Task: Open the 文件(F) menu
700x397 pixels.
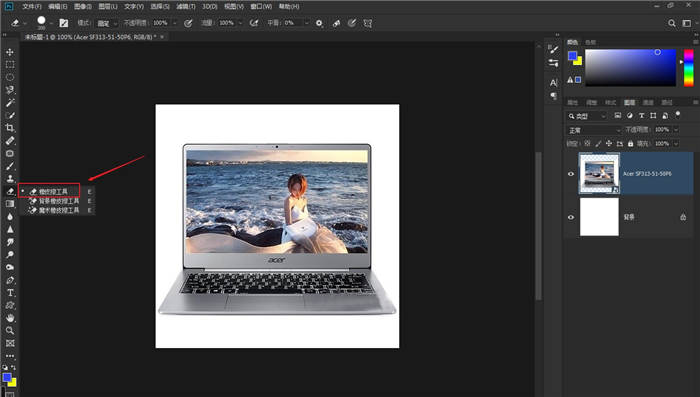Action: point(32,7)
